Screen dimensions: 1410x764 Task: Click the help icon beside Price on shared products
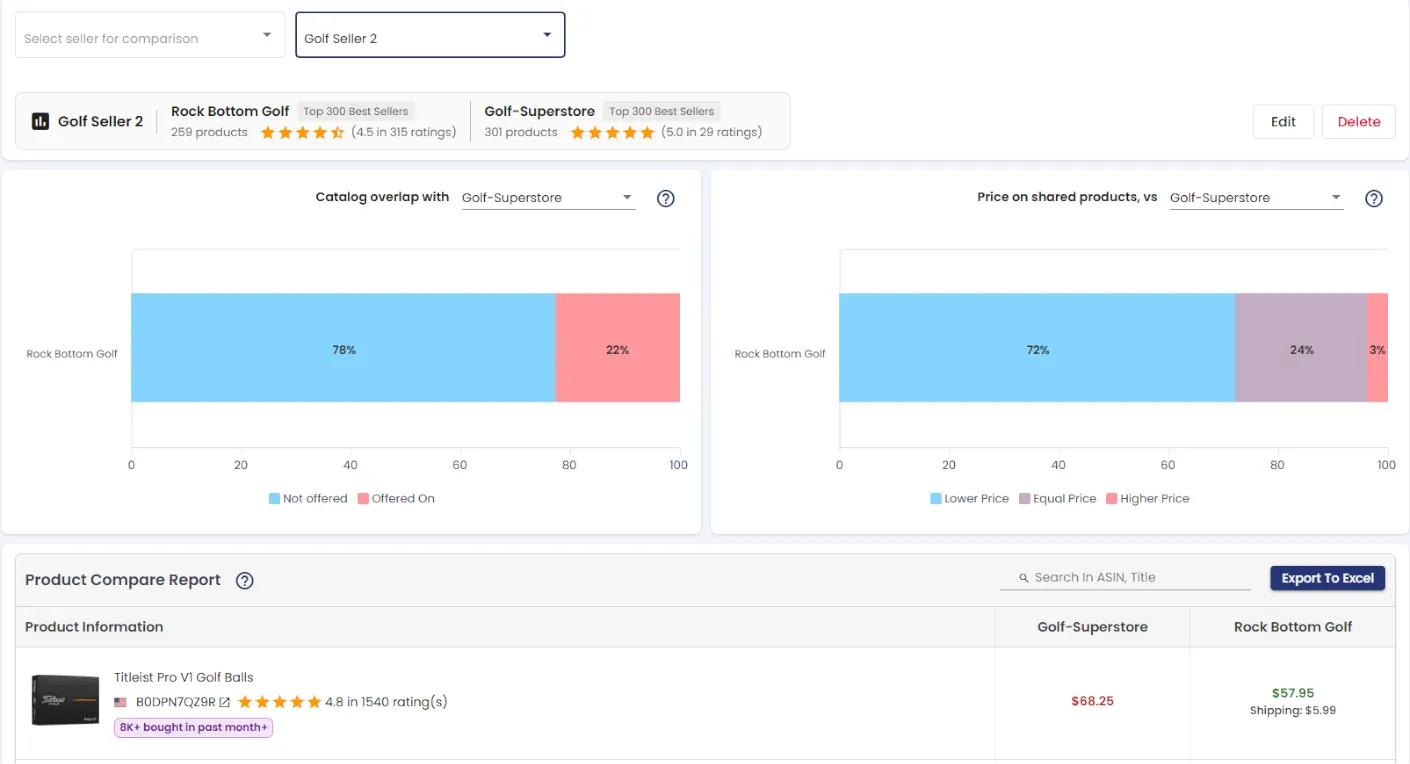1374,198
